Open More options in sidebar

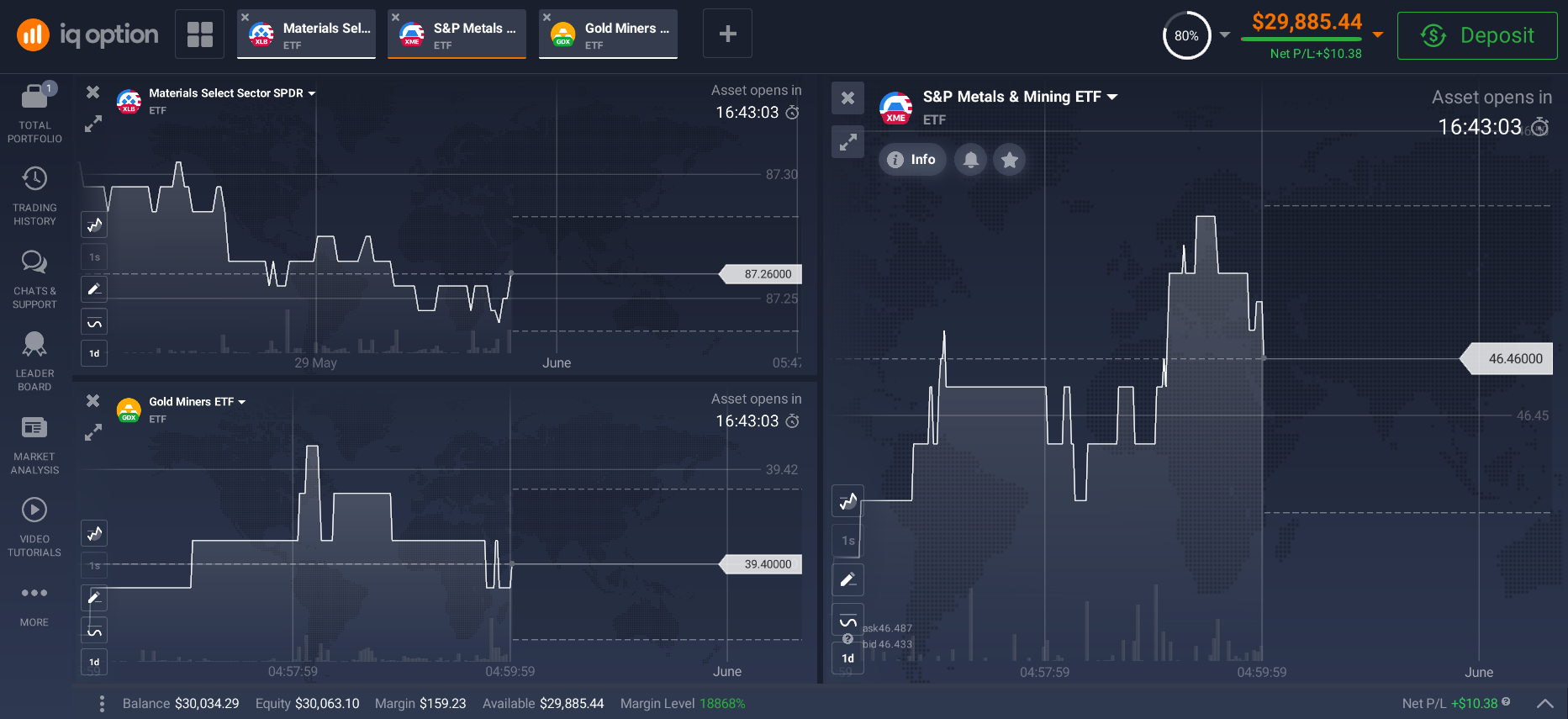(x=34, y=605)
